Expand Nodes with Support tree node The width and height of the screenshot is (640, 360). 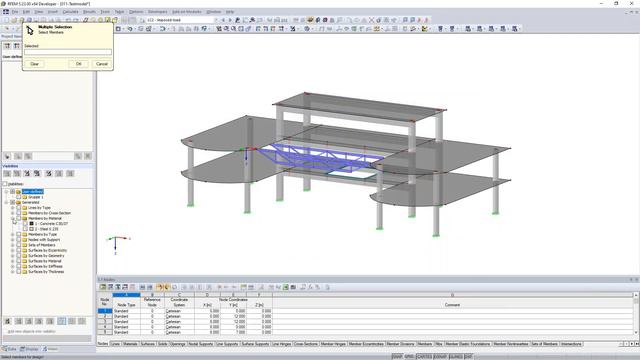(x=13, y=240)
